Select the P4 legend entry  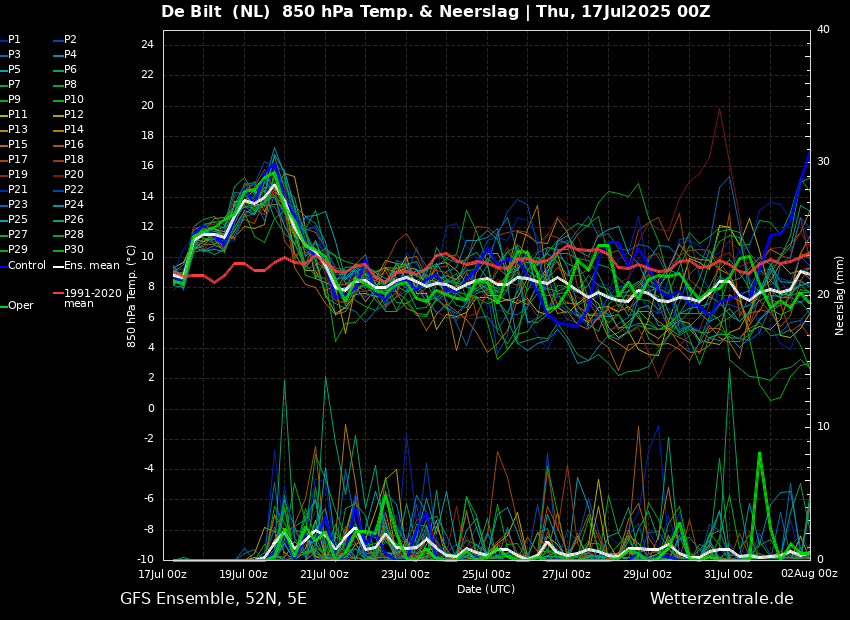tap(65, 55)
